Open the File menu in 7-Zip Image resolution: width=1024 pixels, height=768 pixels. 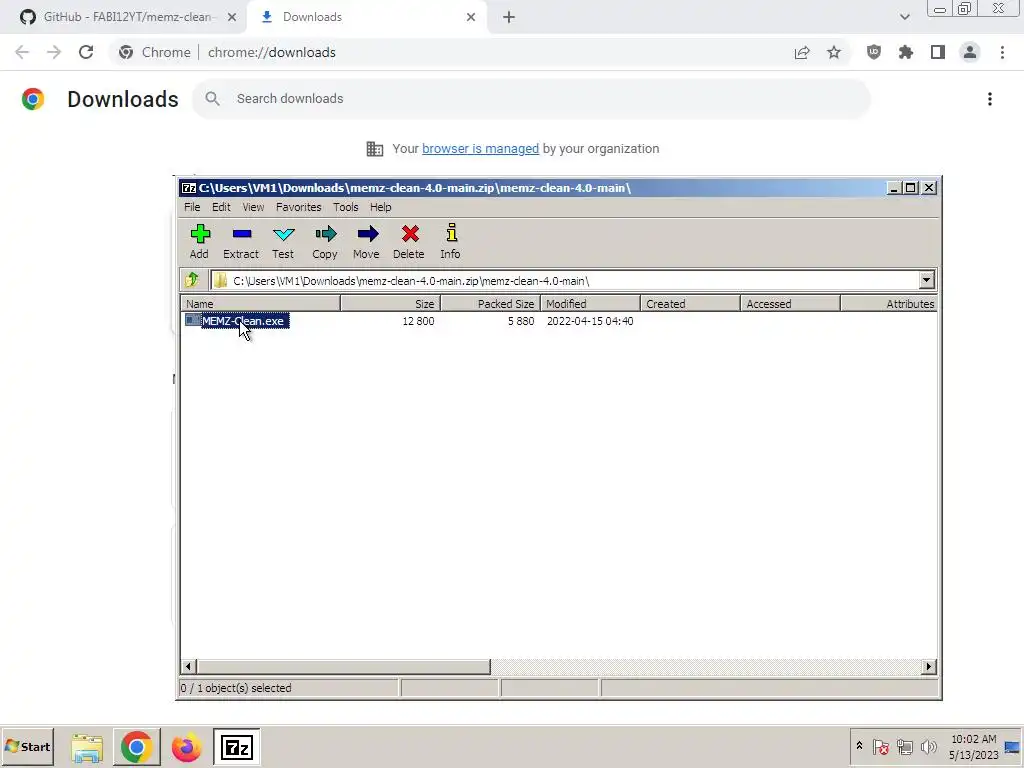[x=192, y=207]
